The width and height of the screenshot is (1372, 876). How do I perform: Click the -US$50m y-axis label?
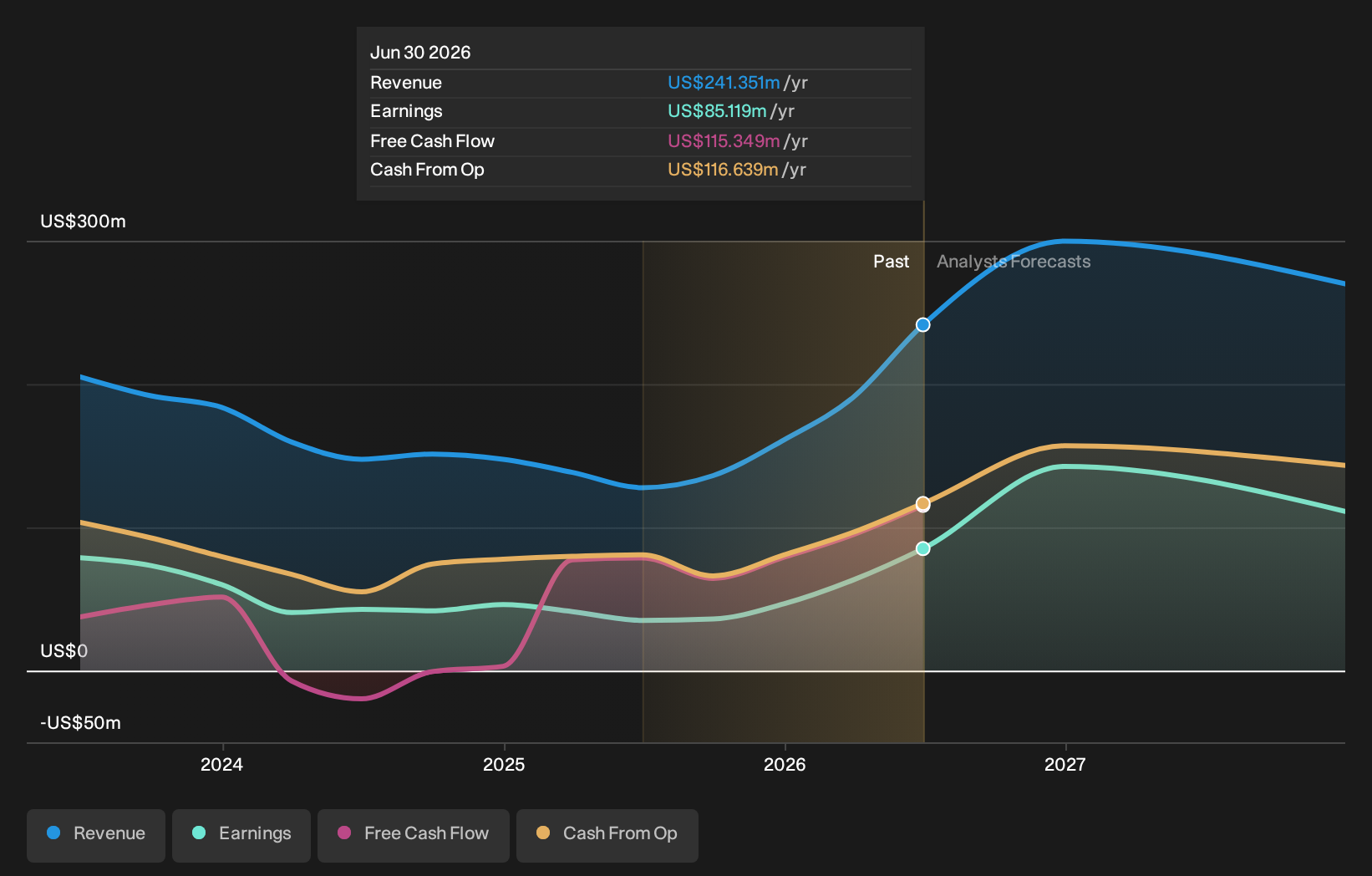[x=80, y=723]
